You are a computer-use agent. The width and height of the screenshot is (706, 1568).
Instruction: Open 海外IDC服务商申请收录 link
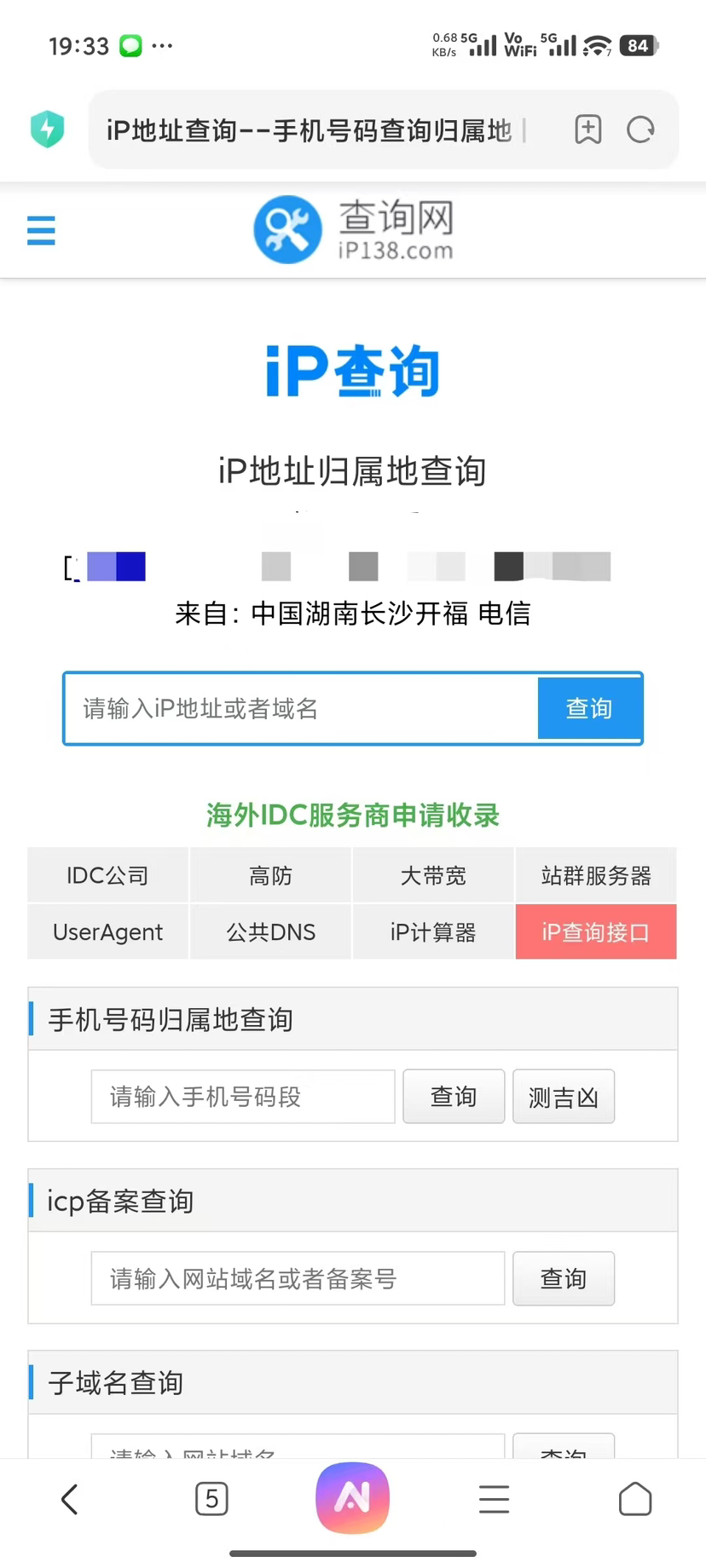(x=353, y=816)
